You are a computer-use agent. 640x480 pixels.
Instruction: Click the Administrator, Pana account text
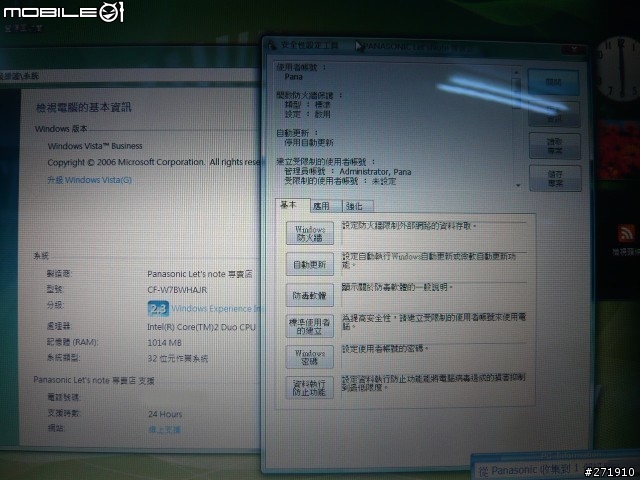(x=375, y=172)
